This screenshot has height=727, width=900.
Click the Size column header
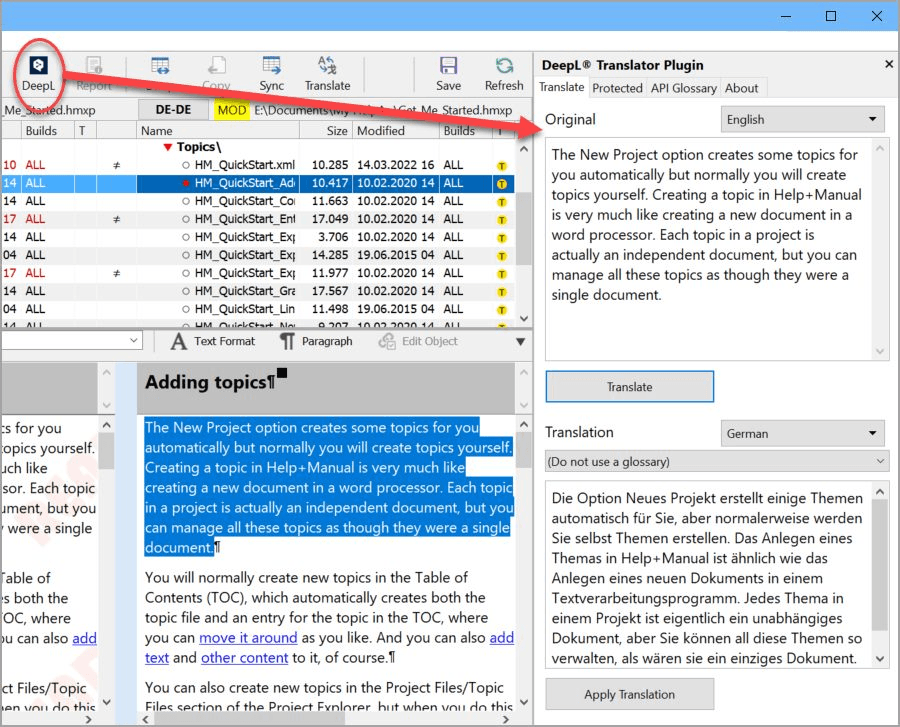[x=326, y=130]
